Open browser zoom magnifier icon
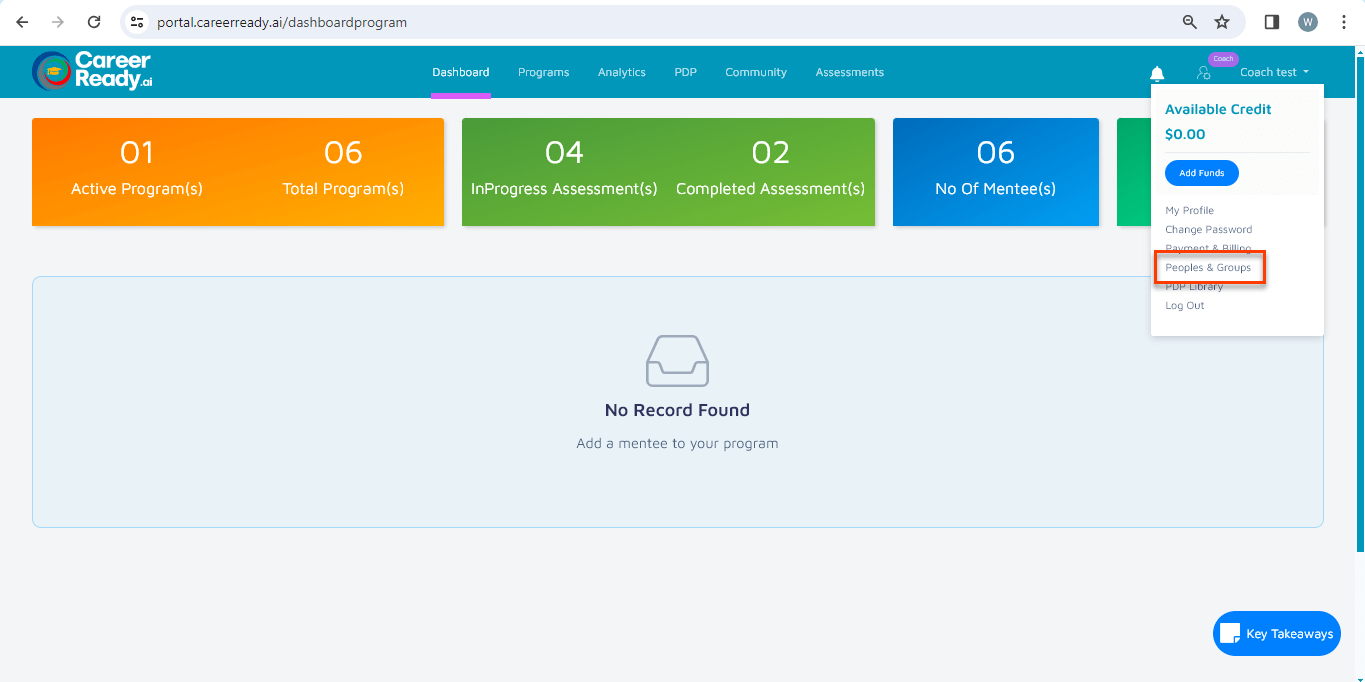The image size is (1365, 682). point(1190,22)
